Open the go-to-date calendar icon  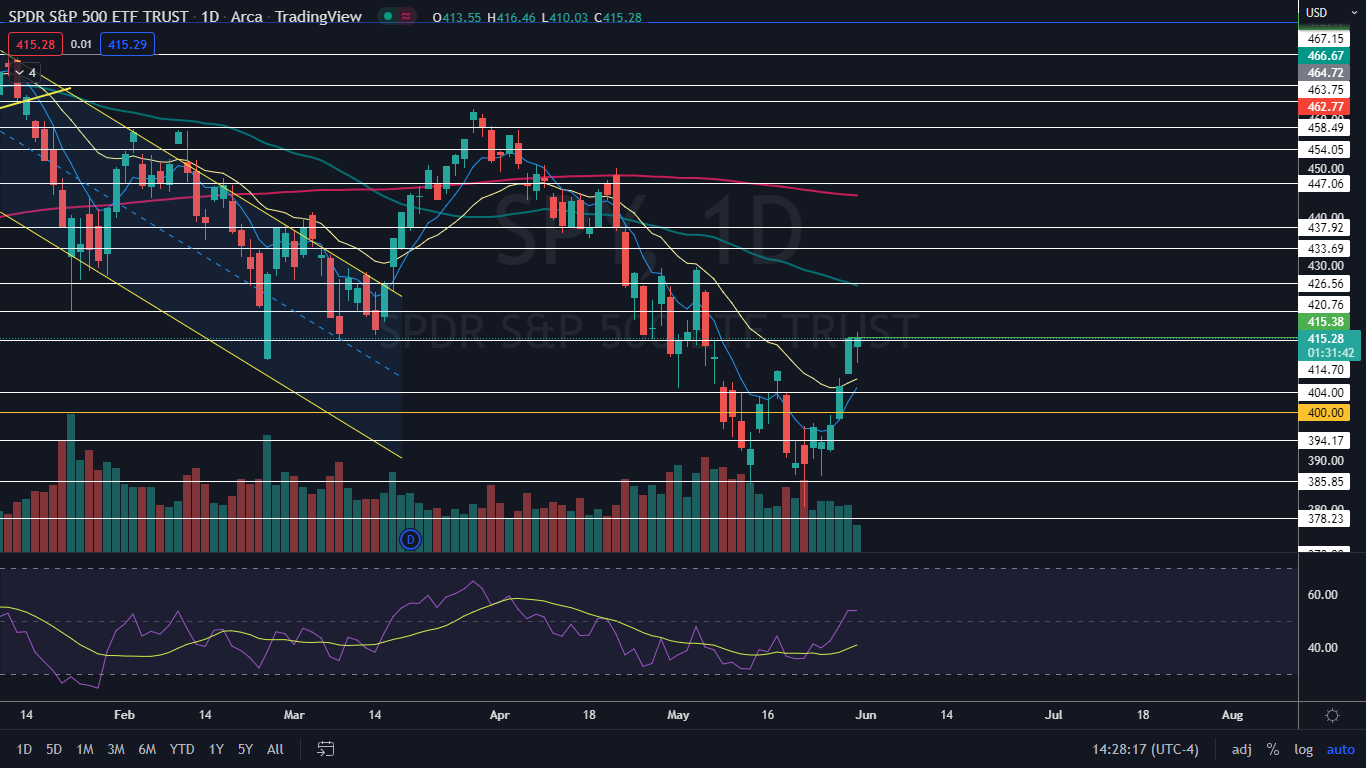pyautogui.click(x=326, y=748)
